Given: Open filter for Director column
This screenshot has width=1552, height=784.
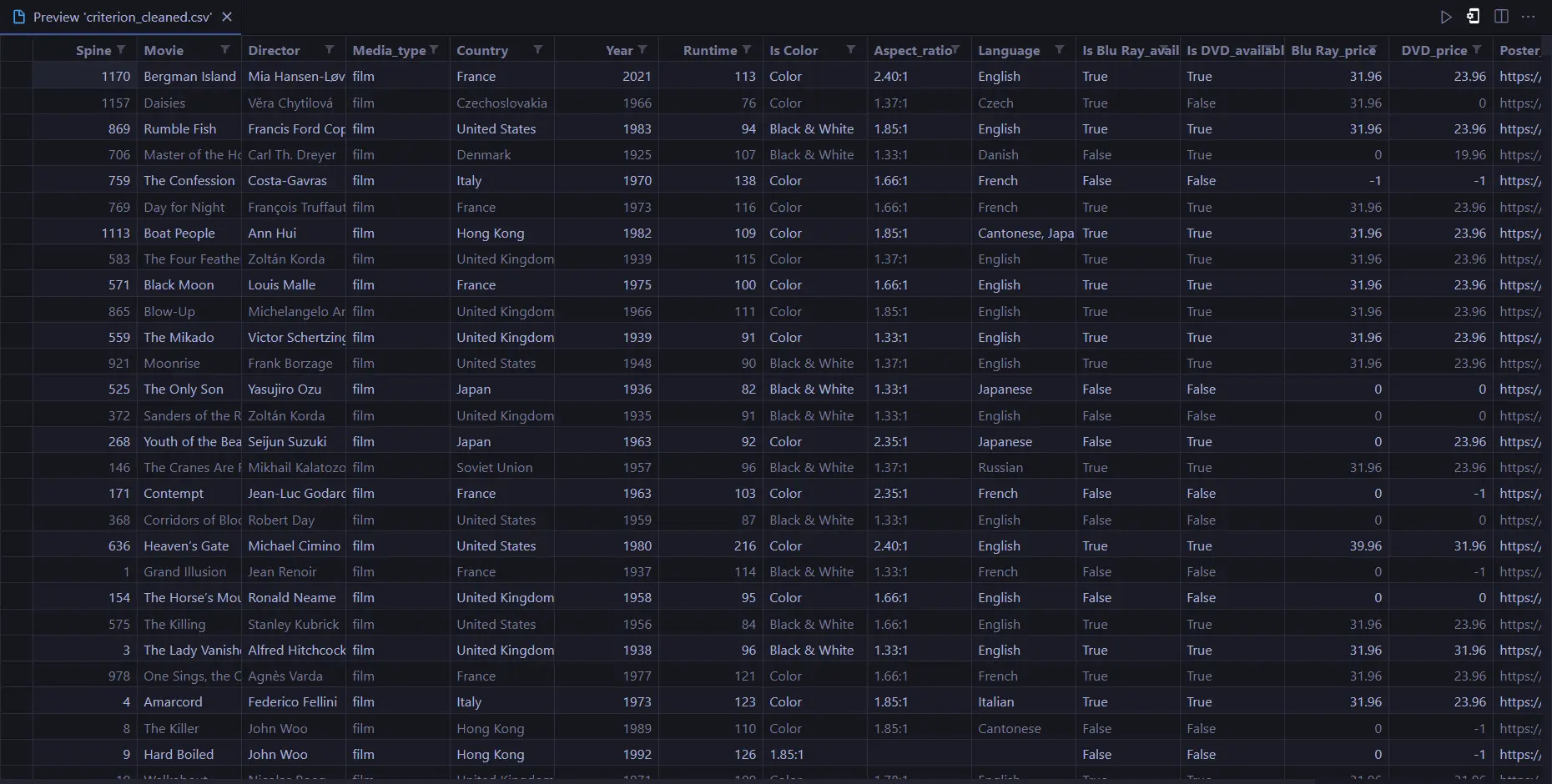Looking at the screenshot, I should [x=330, y=50].
